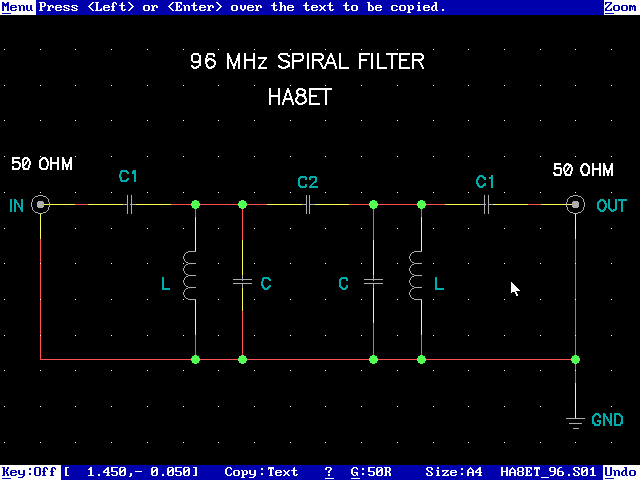
Task: Pick the right inductor L coil symbol
Action: (415, 276)
